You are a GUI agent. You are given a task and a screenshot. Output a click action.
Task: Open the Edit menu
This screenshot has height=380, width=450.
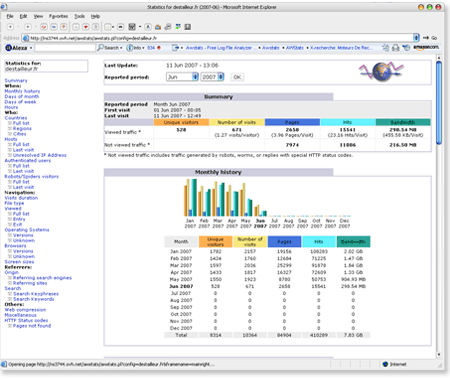pos(23,16)
